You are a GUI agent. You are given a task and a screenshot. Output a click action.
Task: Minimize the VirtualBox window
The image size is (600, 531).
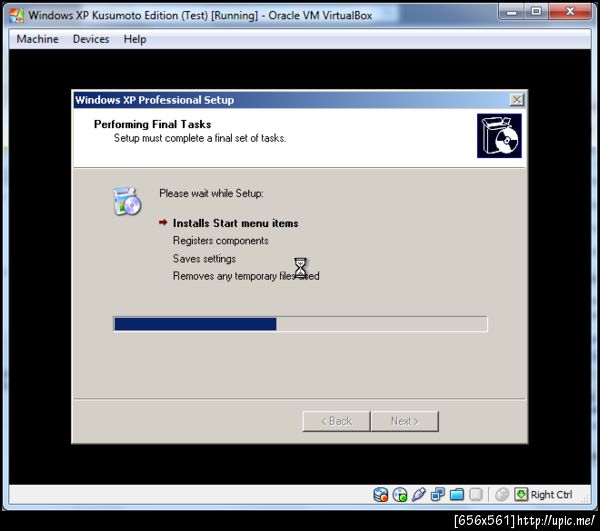point(511,12)
